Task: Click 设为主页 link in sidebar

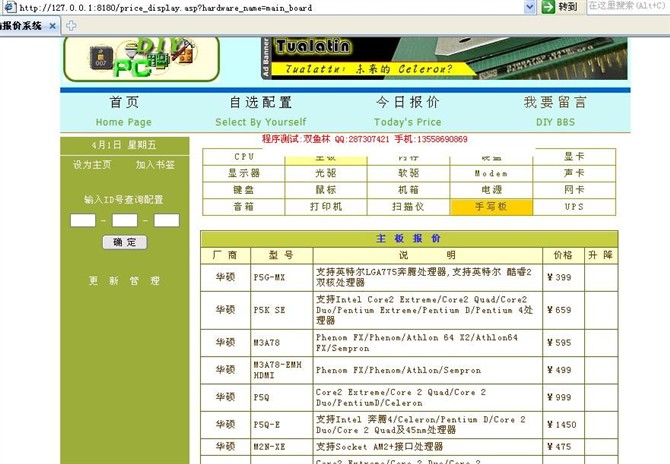Action: pos(92,165)
